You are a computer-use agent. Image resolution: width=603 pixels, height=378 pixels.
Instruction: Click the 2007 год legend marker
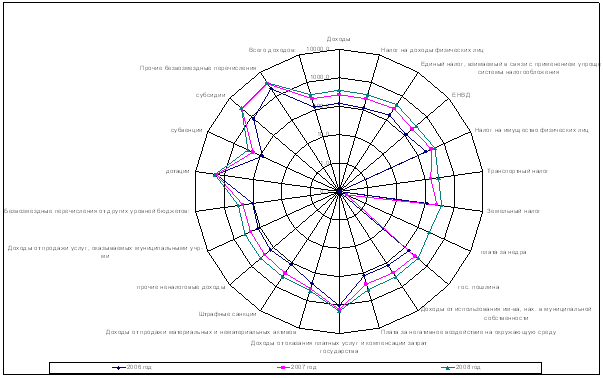click(283, 368)
